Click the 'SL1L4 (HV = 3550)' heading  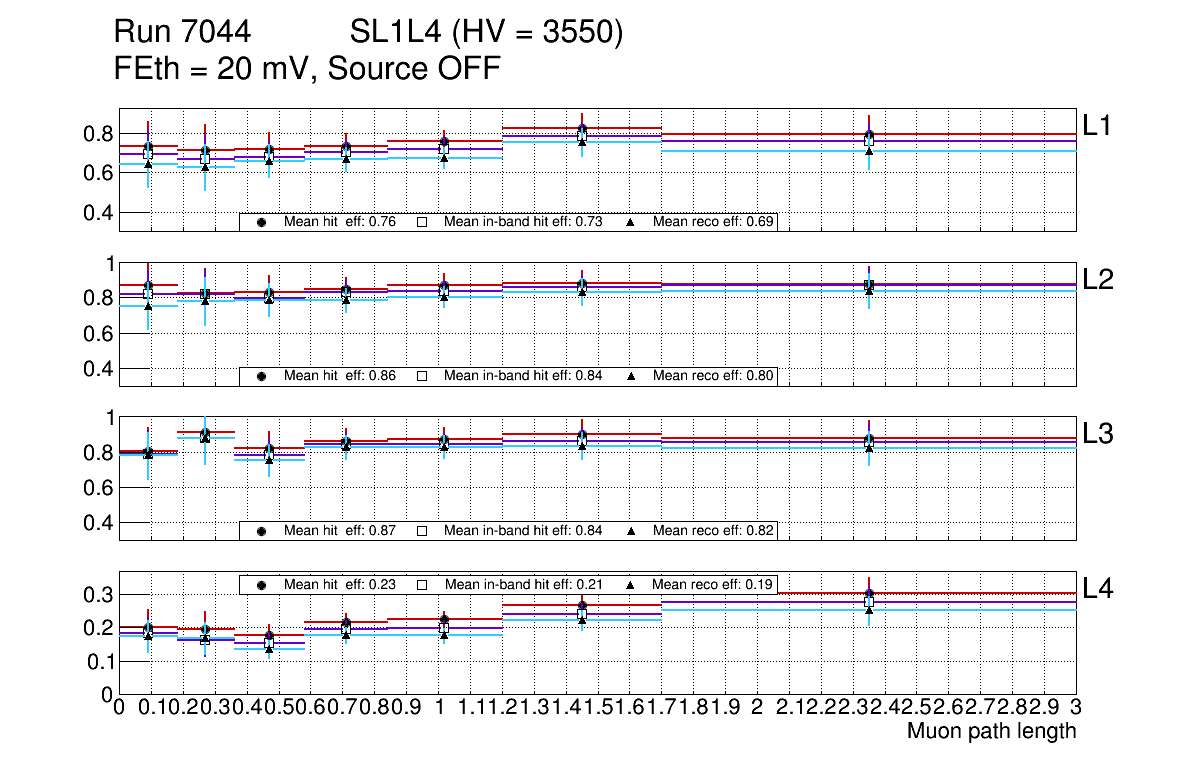(486, 33)
